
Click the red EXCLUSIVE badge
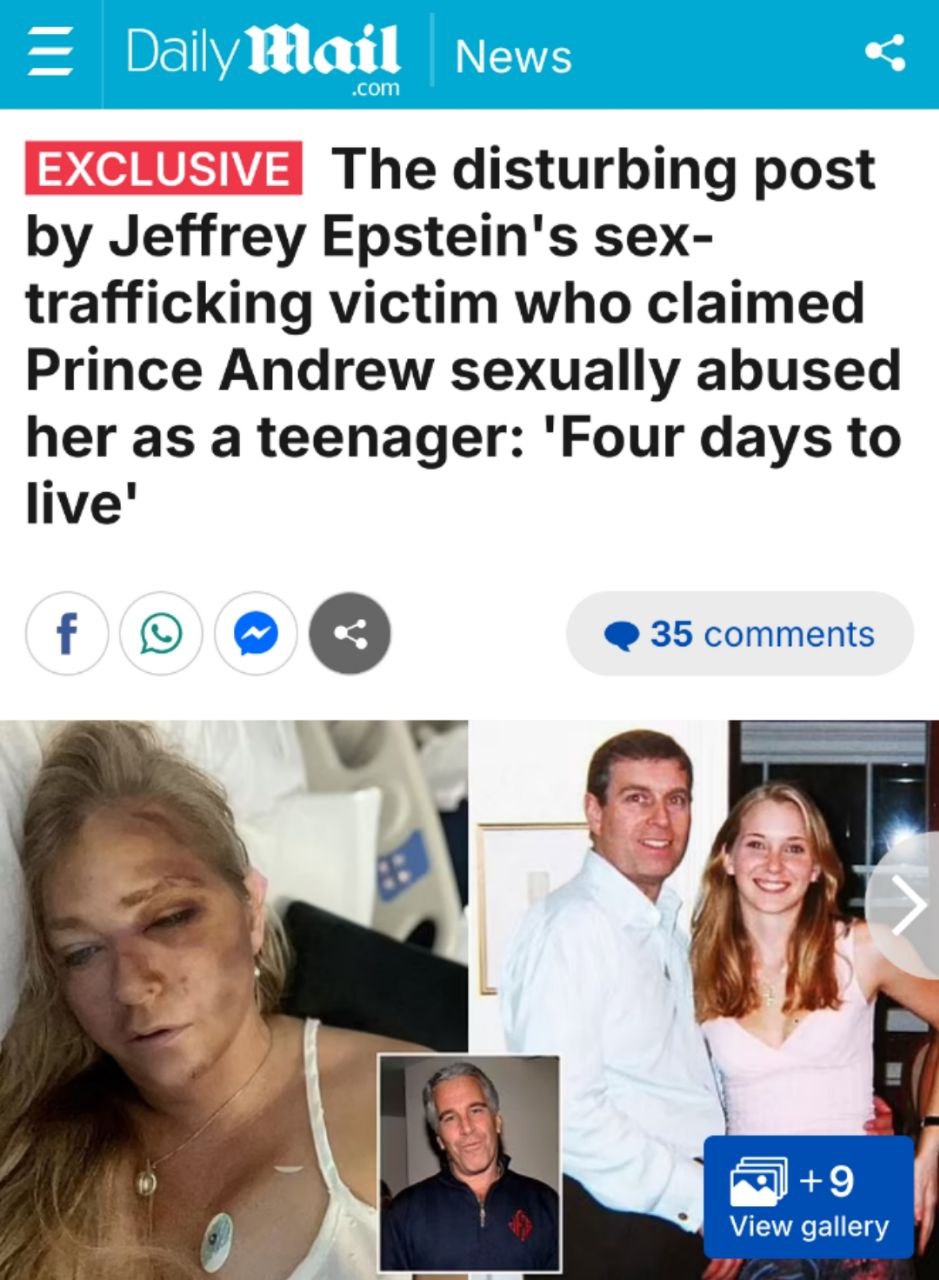click(x=165, y=169)
